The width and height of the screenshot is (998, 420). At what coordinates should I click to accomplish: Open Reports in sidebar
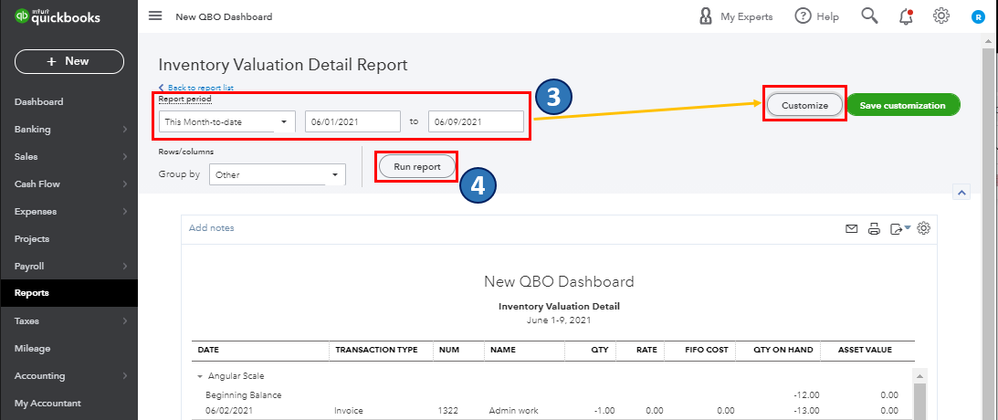pos(69,293)
